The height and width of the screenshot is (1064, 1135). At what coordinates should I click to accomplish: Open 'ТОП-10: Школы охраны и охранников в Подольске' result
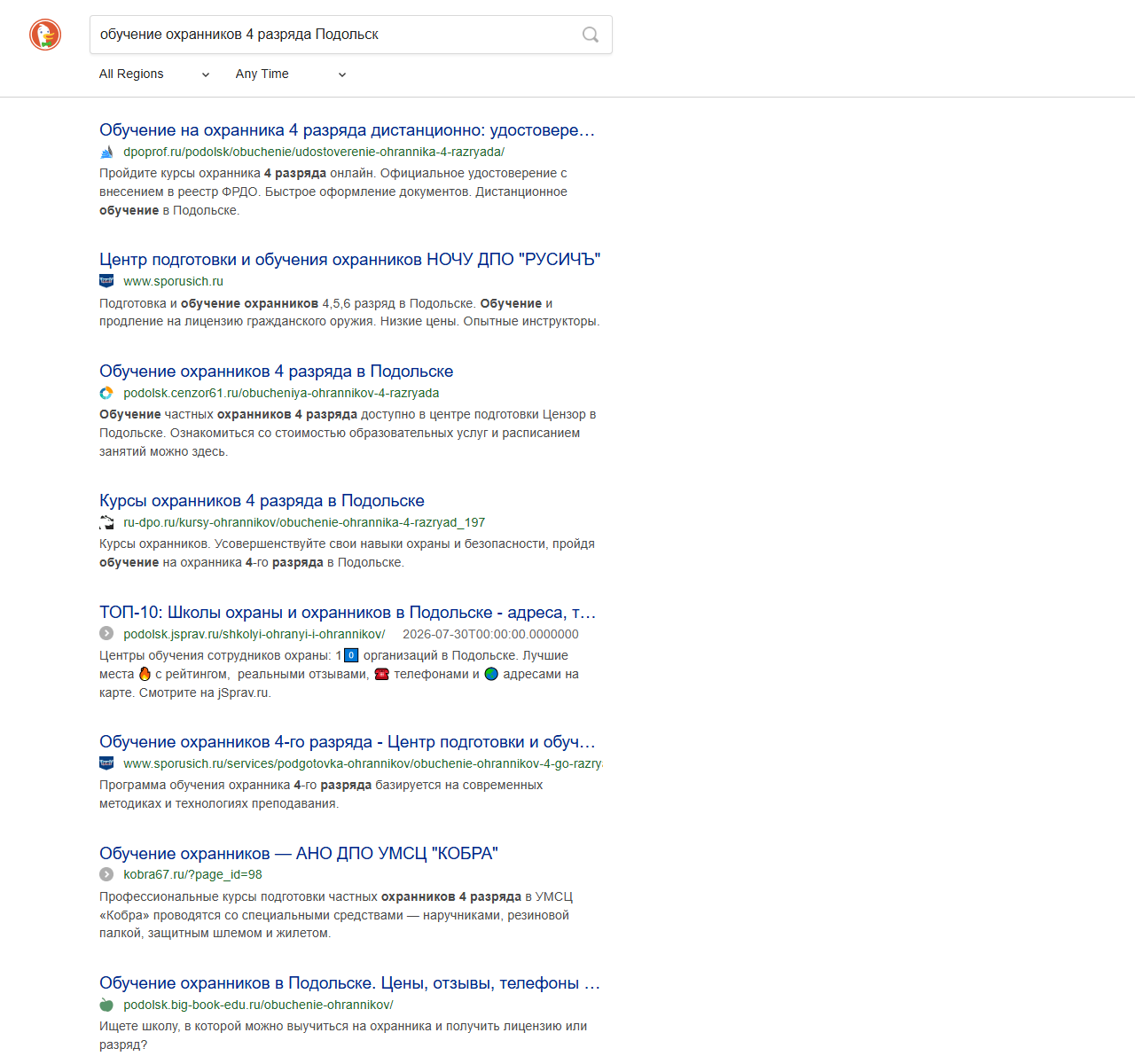(x=348, y=613)
